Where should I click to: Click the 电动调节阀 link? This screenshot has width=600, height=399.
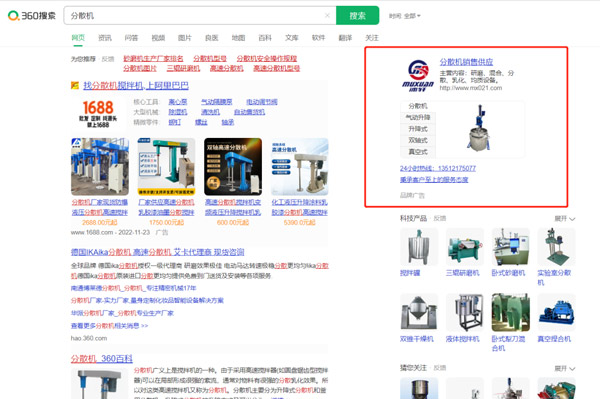(x=262, y=102)
